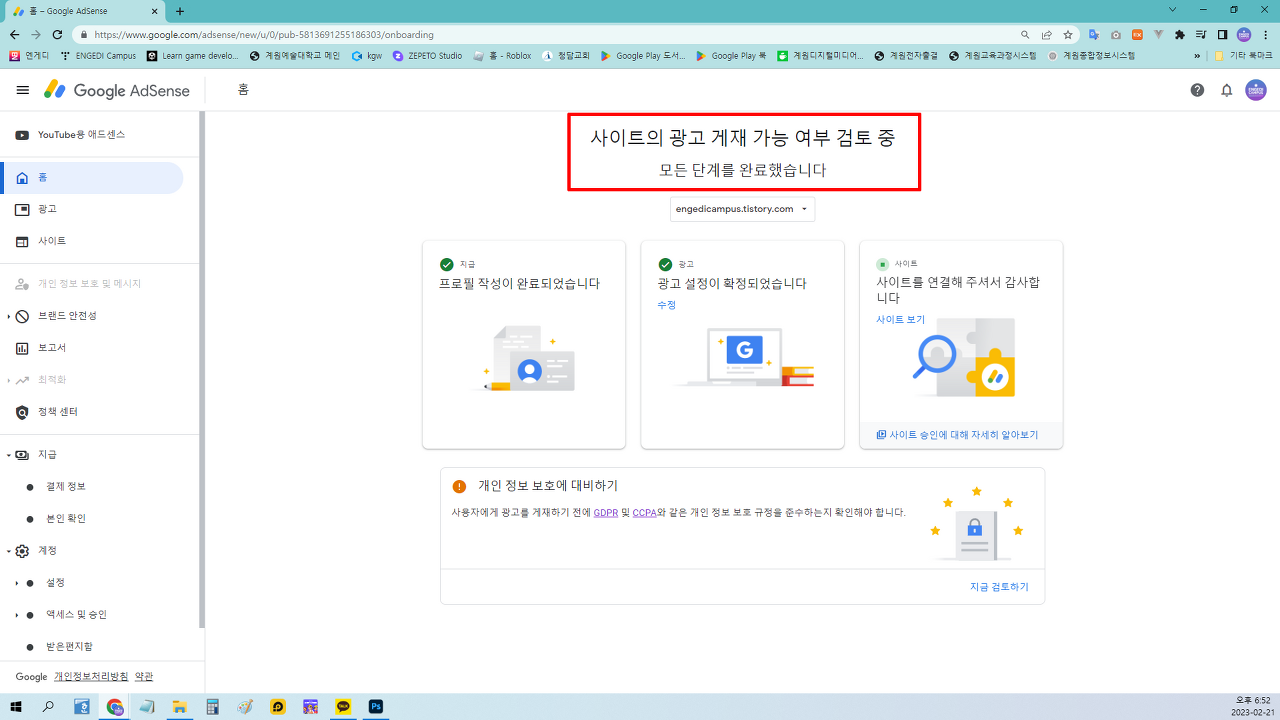Show more bookmarks chevron
The image size is (1280, 720).
(1197, 56)
